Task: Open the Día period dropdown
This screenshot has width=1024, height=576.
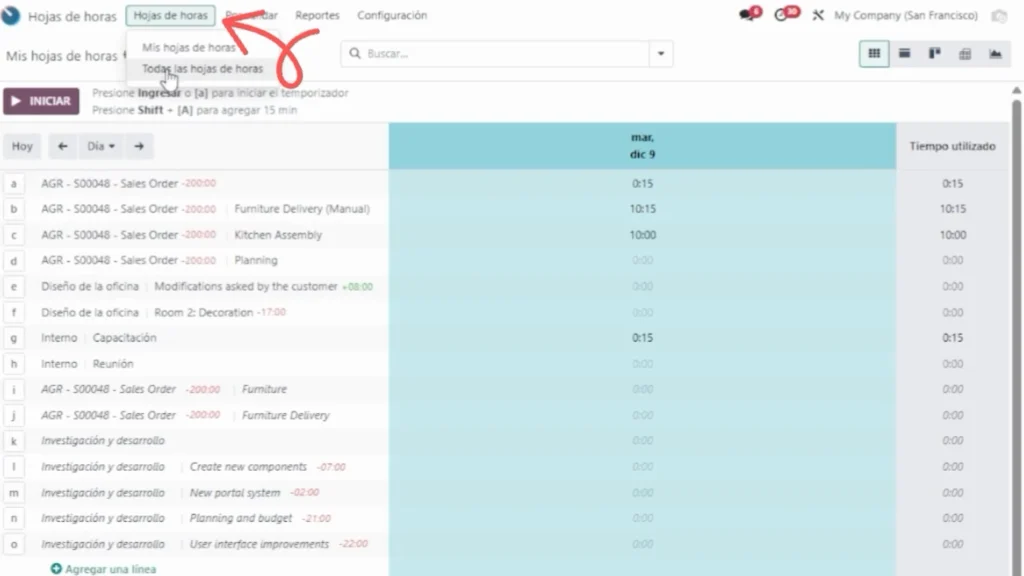Action: coord(101,146)
